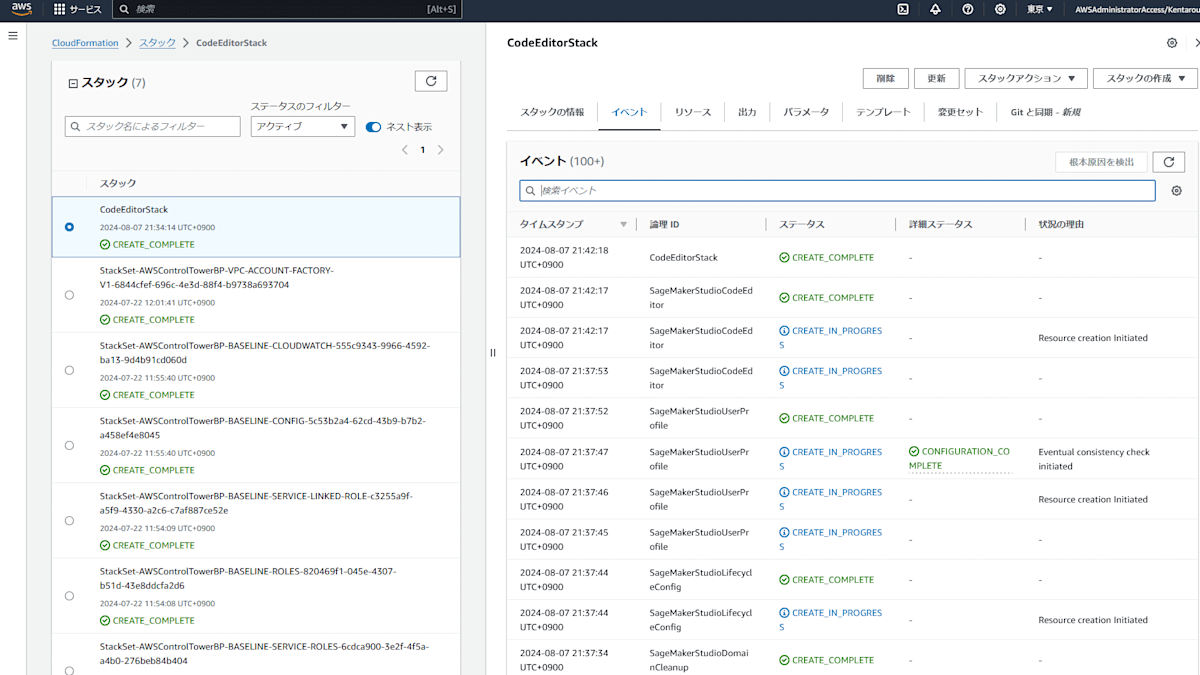Select the BASELINE-SERVICE-LINKED-ROLE stack radio button
The width and height of the screenshot is (1200, 675).
(69, 520)
